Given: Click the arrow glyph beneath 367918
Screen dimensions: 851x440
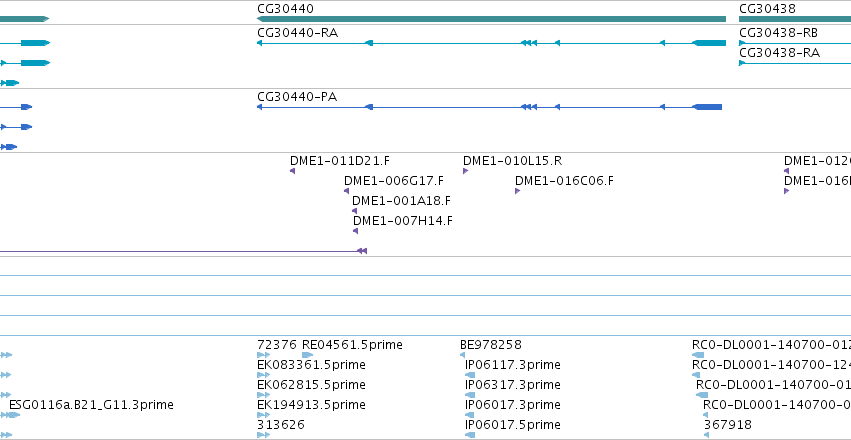Looking at the screenshot, I should [x=707, y=435].
